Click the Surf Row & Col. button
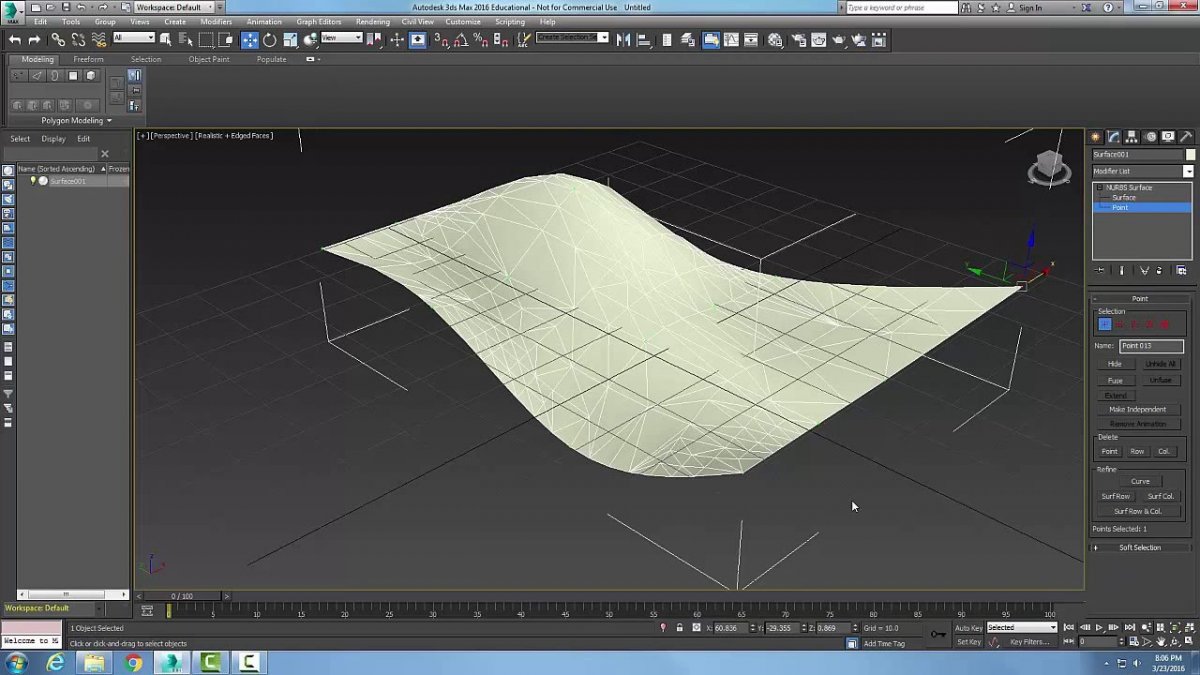Viewport: 1200px width, 675px height. tap(1137, 511)
